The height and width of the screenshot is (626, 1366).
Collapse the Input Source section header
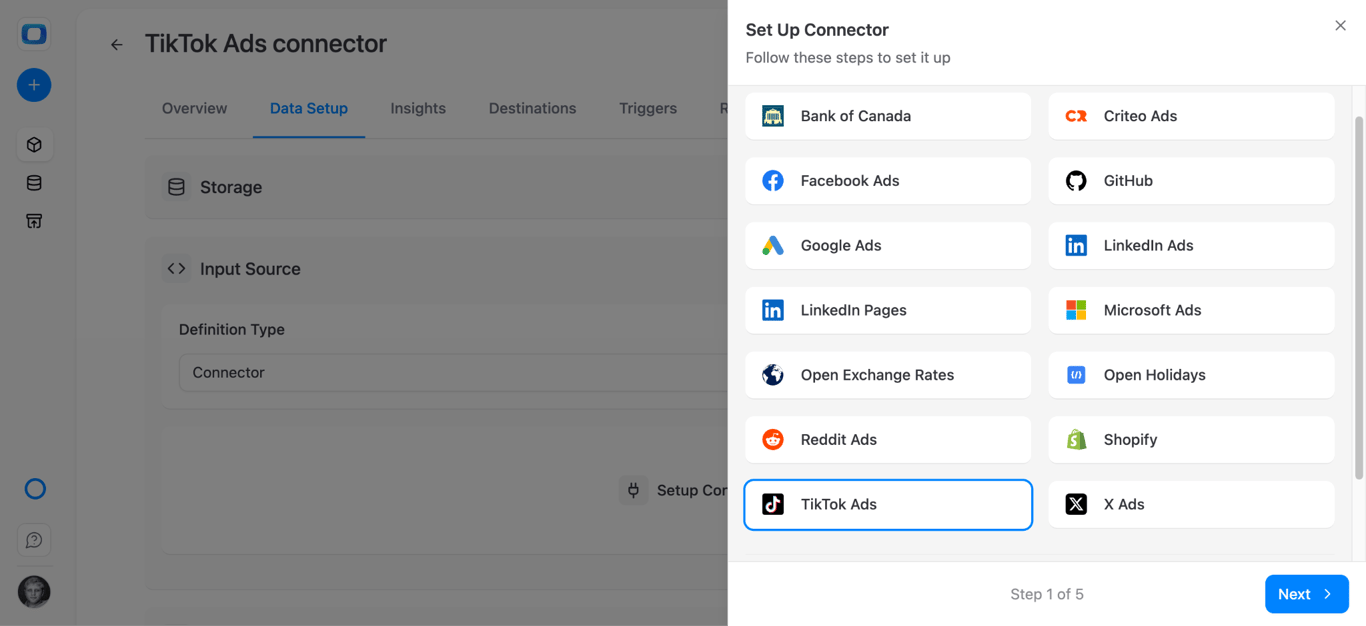[x=437, y=269]
